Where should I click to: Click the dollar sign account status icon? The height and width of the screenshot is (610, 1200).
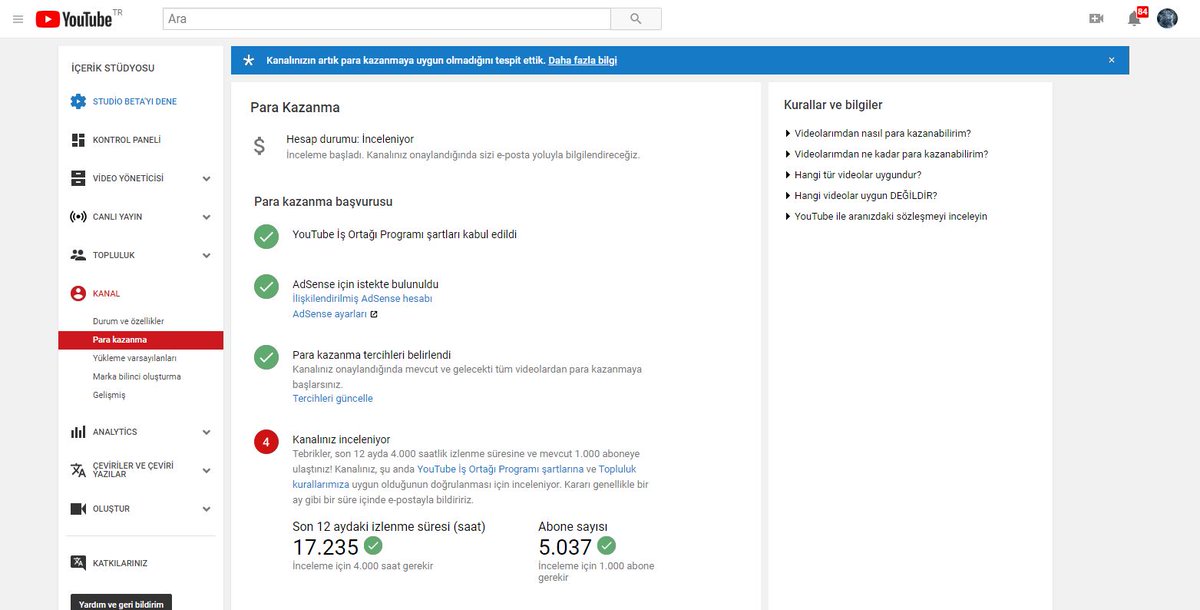point(259,146)
